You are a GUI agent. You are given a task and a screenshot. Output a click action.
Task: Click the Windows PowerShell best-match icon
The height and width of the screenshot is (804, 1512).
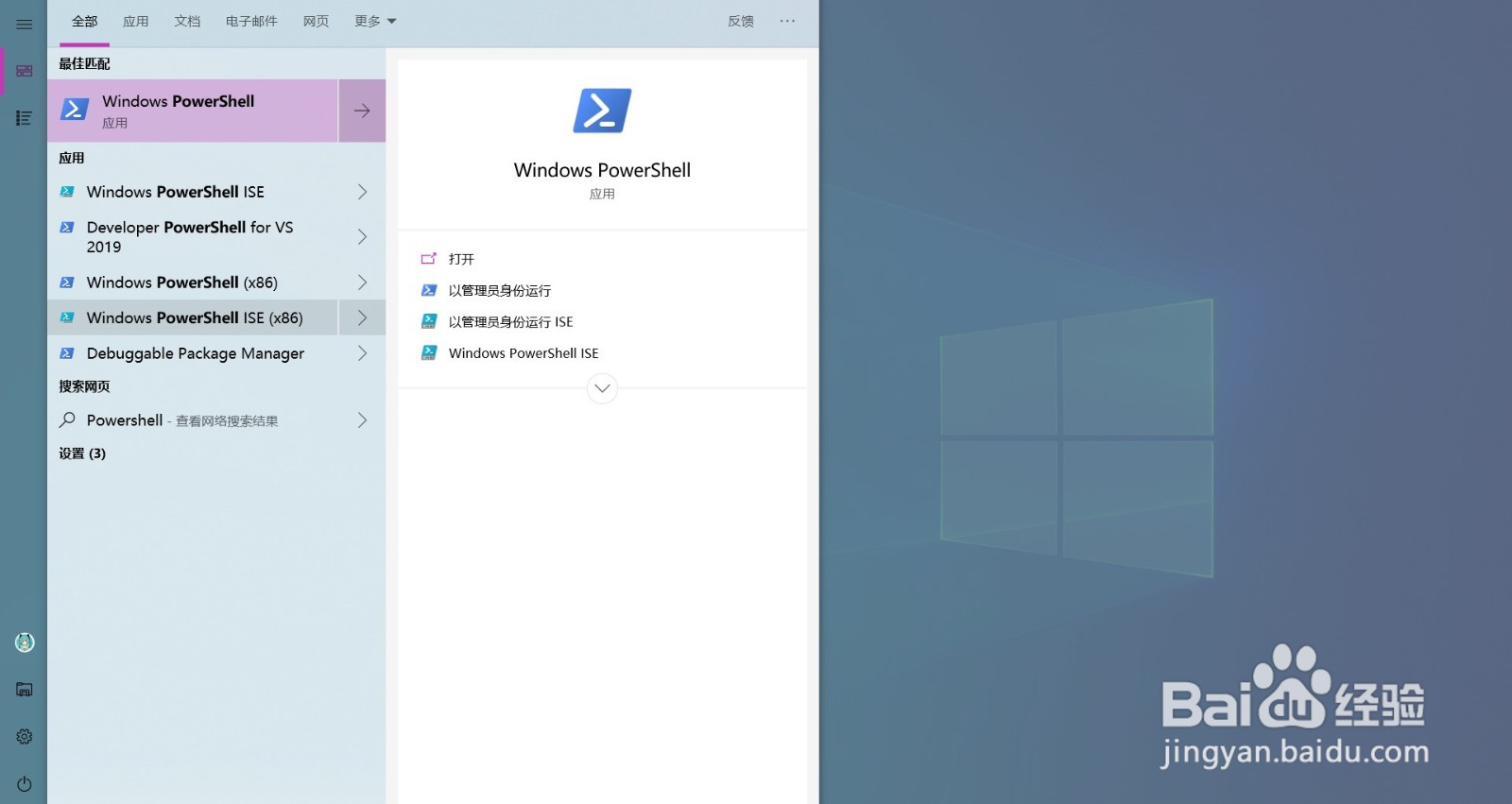(75, 110)
